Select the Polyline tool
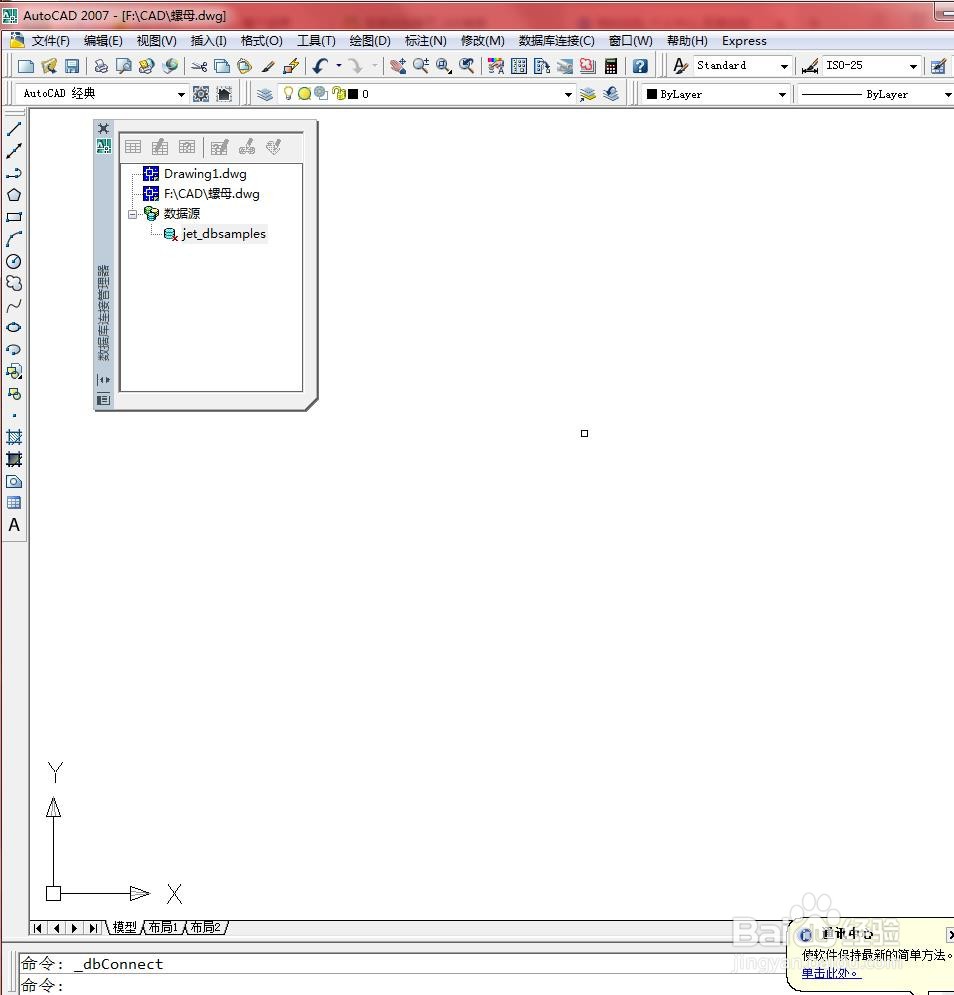954x995 pixels. click(x=14, y=173)
